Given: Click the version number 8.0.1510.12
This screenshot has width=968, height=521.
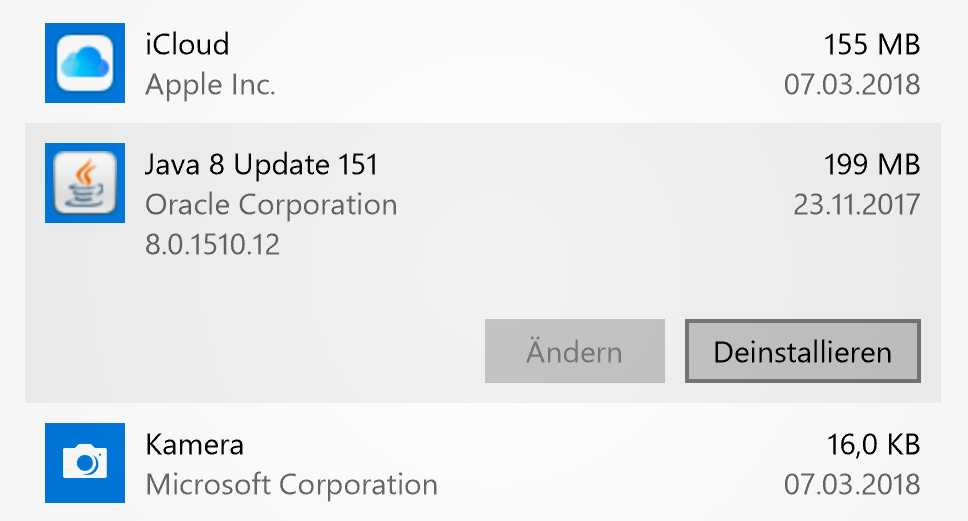Looking at the screenshot, I should pos(212,245).
